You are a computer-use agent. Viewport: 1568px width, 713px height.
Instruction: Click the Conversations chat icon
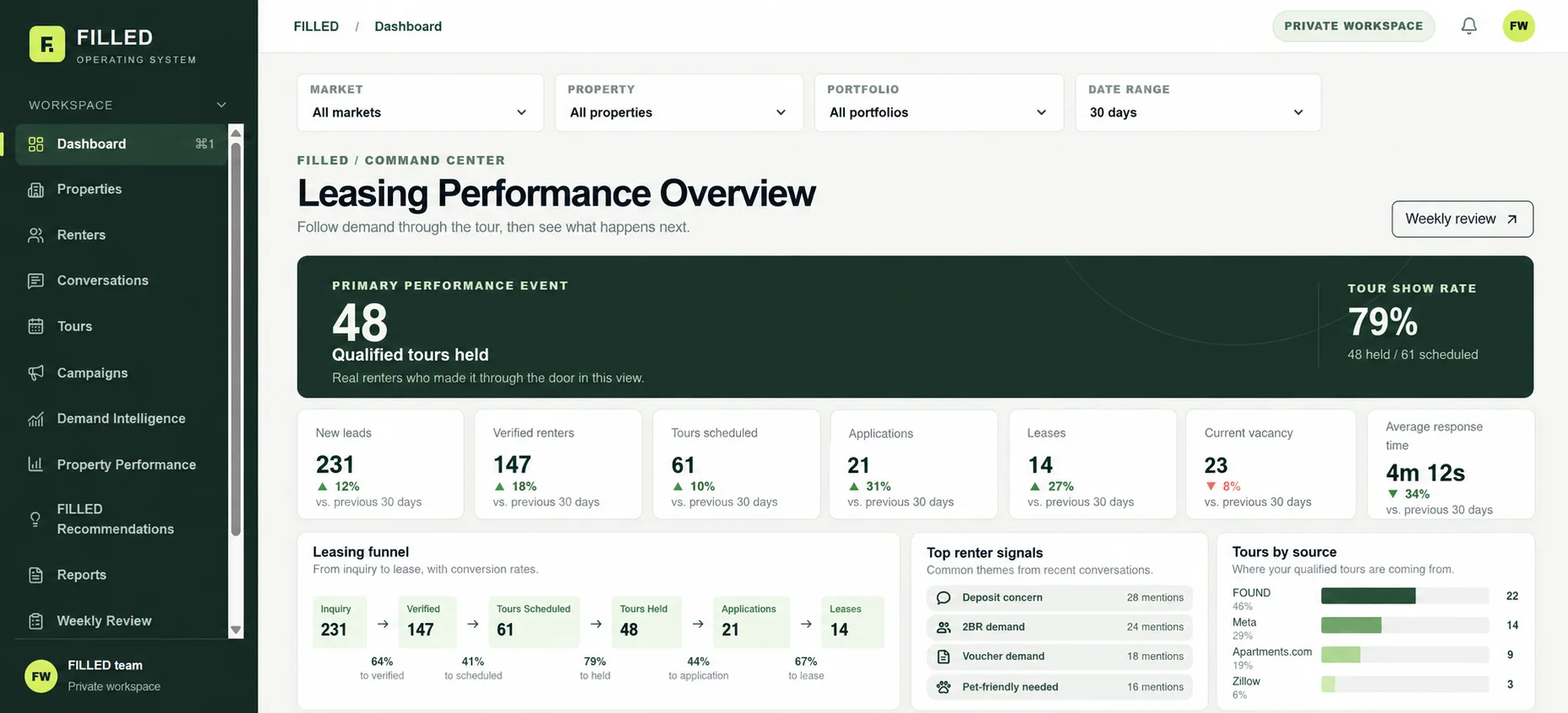pyautogui.click(x=35, y=281)
